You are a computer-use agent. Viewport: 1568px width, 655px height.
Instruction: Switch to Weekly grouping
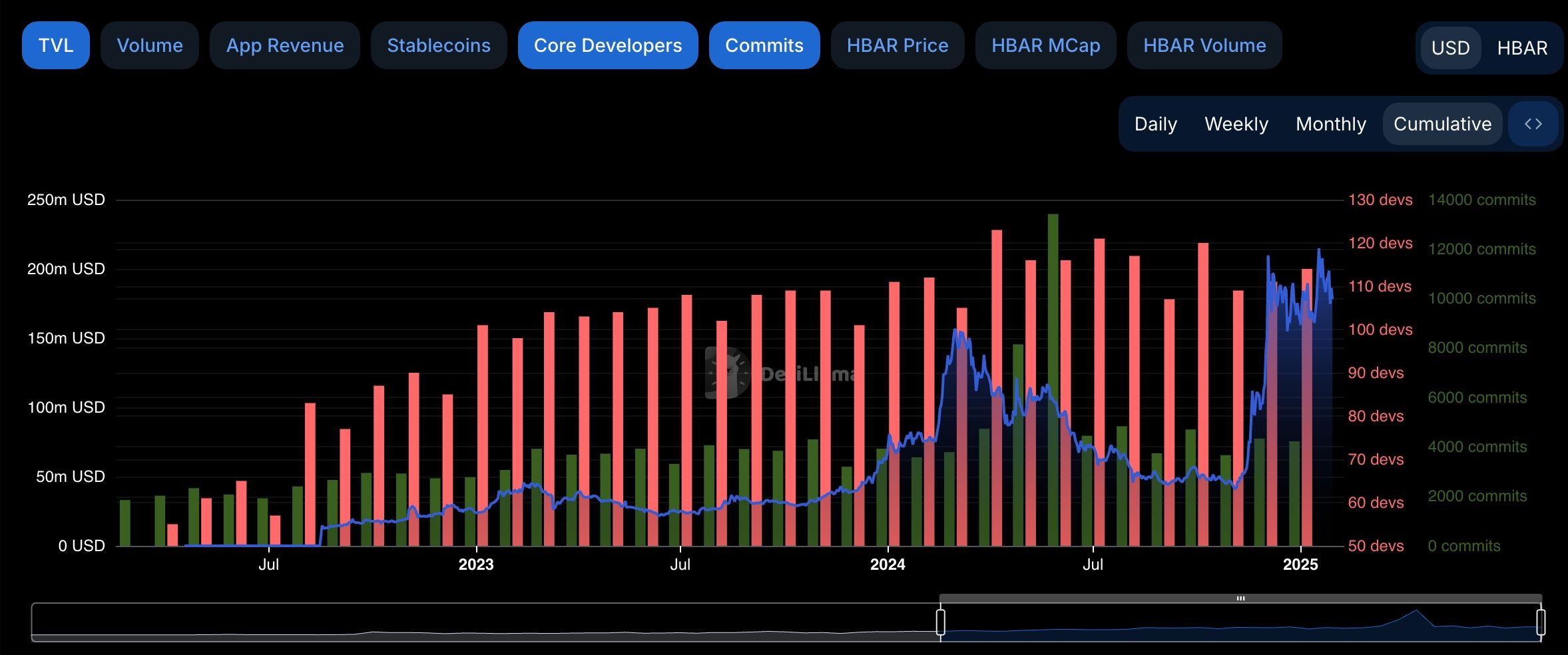point(1236,124)
